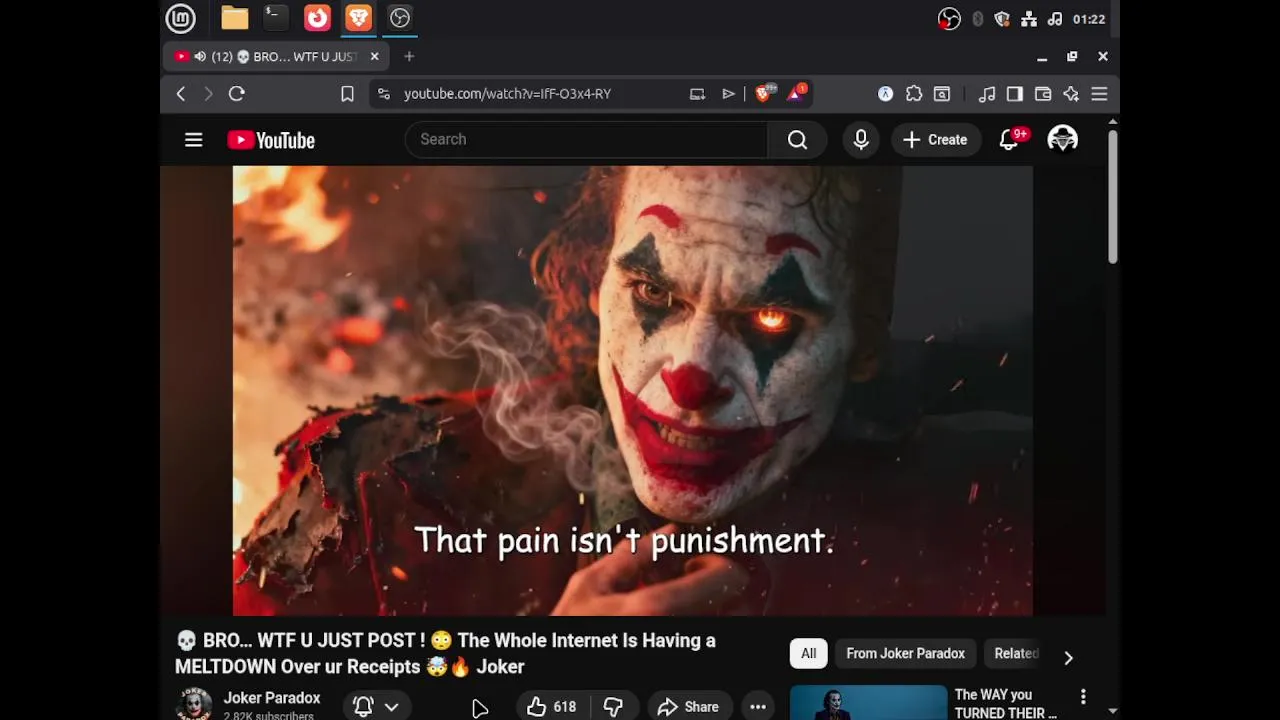The height and width of the screenshot is (720, 1280).
Task: Select the All filter chip
Action: click(x=808, y=654)
